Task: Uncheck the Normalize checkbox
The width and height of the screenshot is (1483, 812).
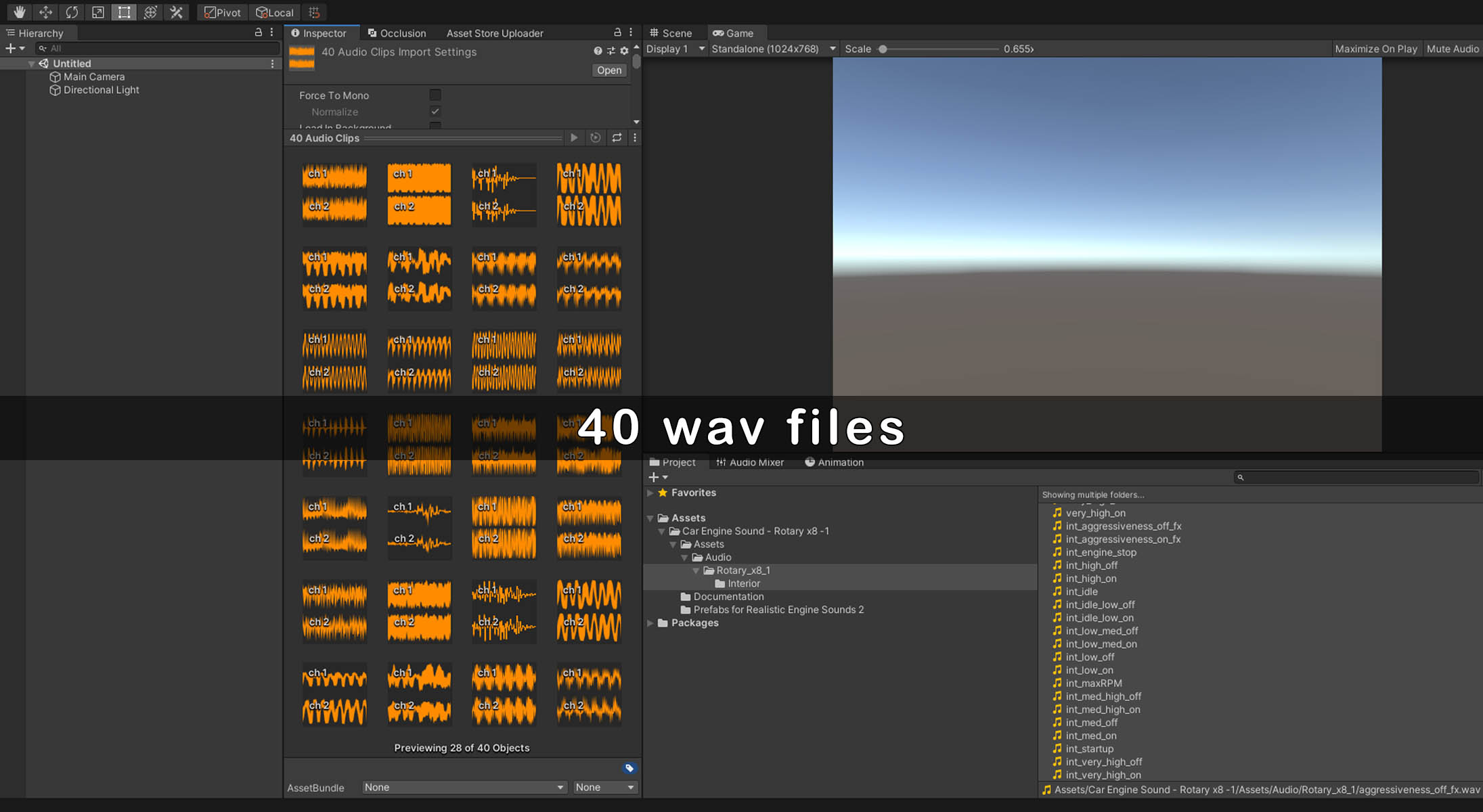Action: (435, 112)
